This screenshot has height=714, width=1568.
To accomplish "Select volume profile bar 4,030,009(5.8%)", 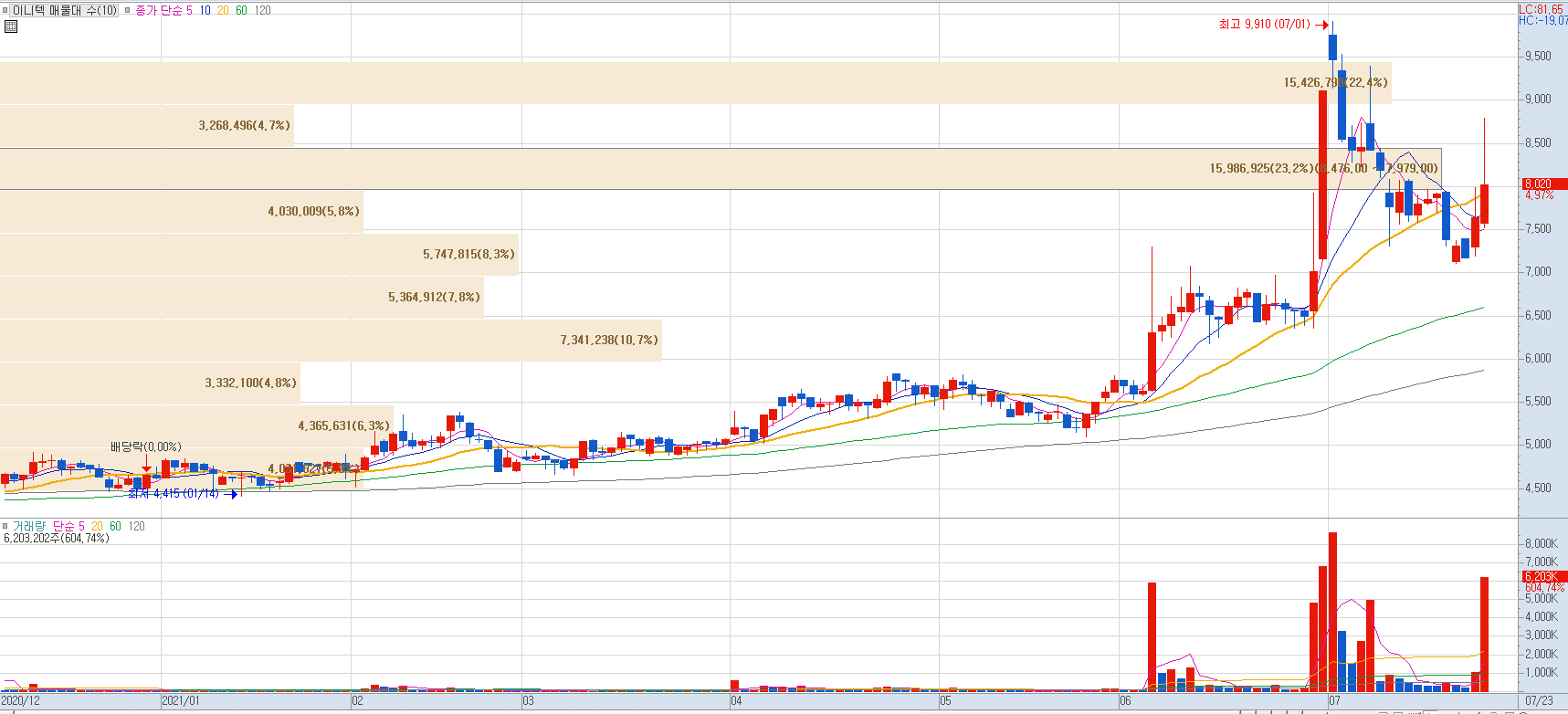I will [182, 212].
